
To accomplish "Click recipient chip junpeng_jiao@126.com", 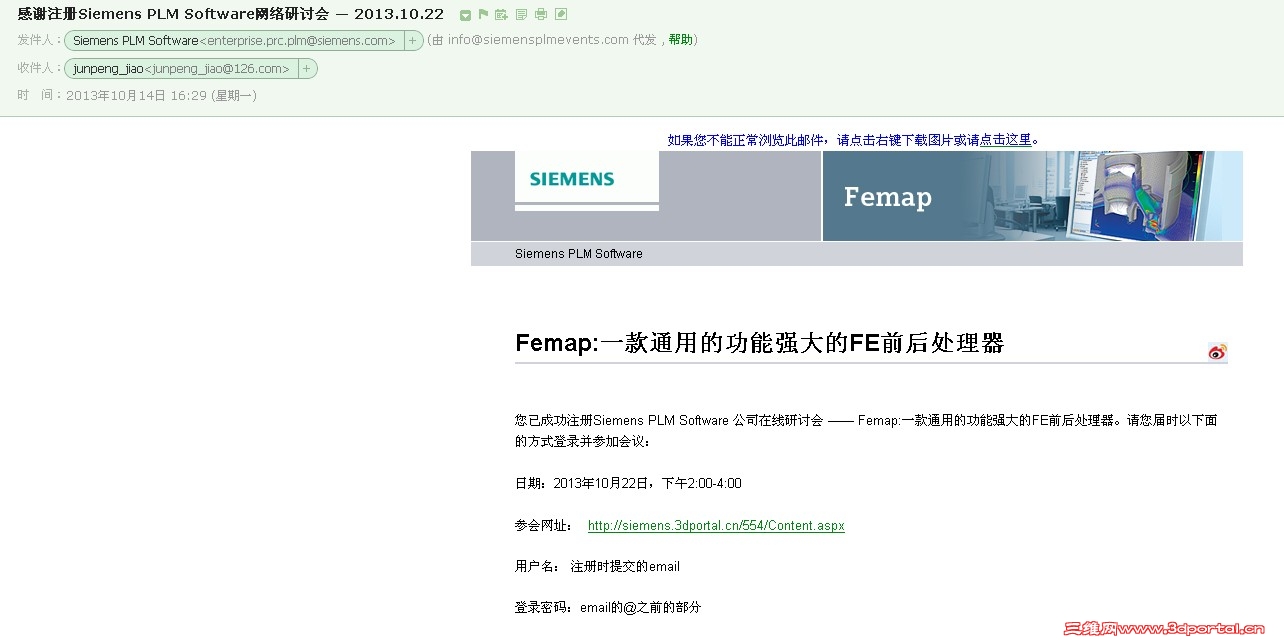I will coord(181,69).
